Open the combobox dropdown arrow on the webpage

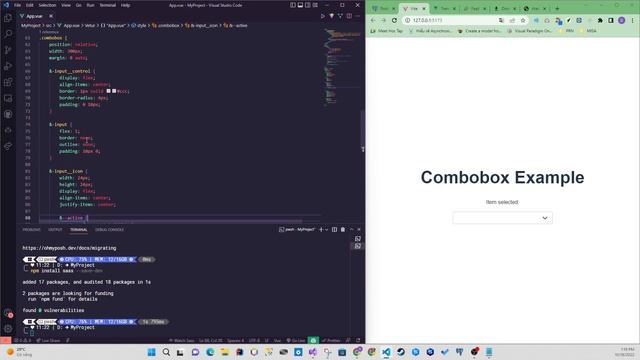[545, 218]
